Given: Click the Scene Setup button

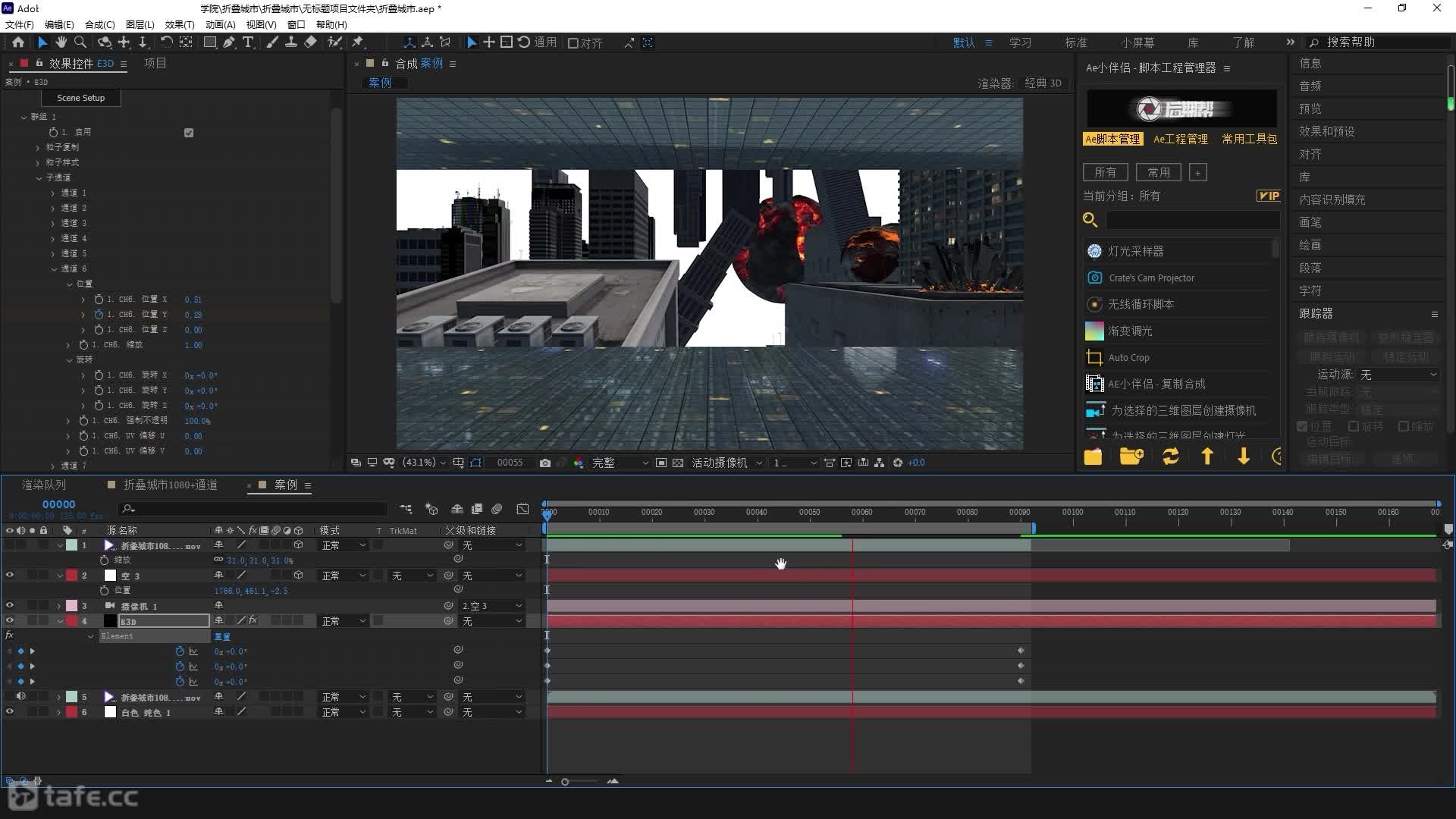Looking at the screenshot, I should coord(80,98).
